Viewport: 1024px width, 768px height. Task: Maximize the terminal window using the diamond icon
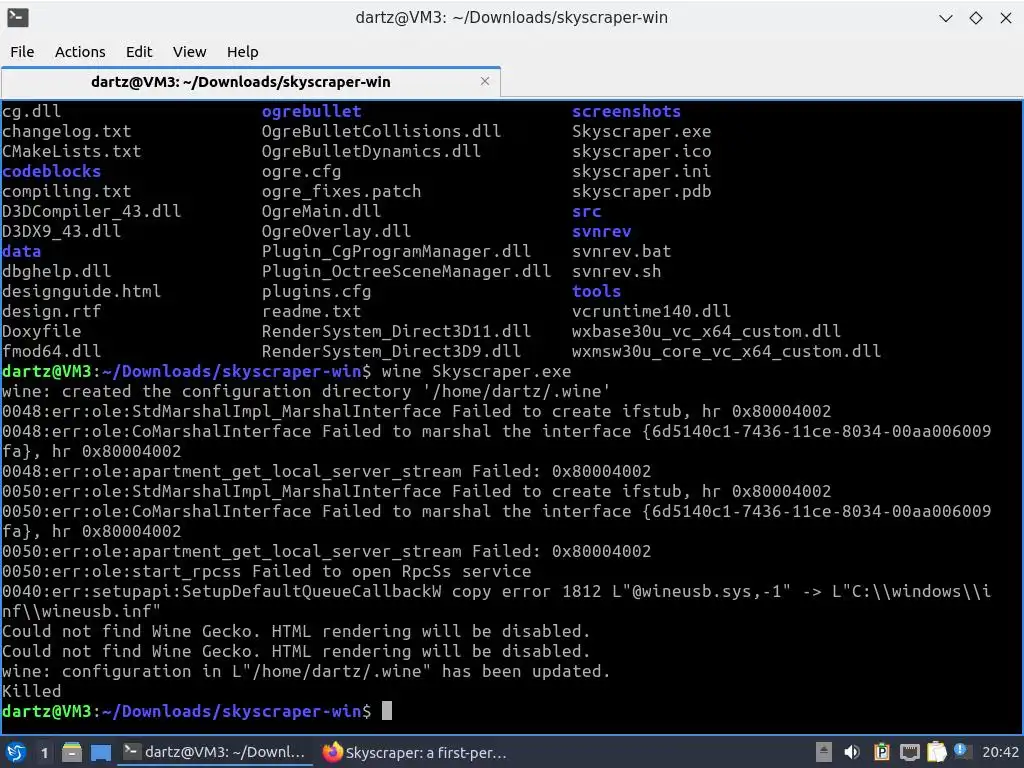[x=976, y=18]
